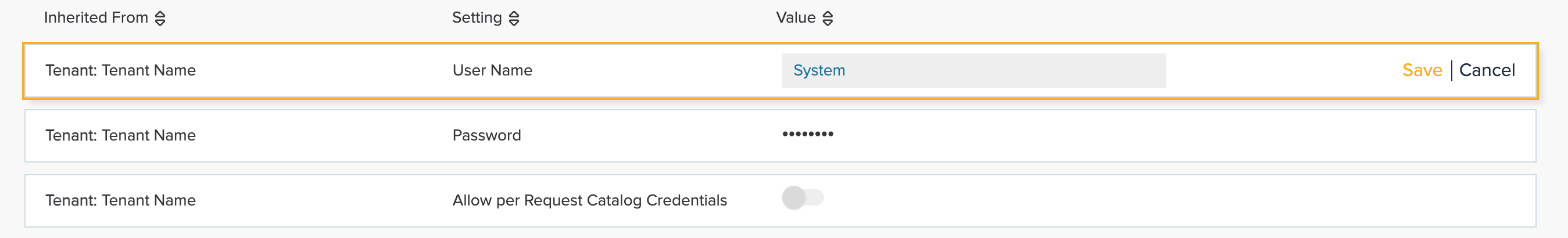Click the Inherited From header label
Viewport: 1568px width, 238px height.
95,17
